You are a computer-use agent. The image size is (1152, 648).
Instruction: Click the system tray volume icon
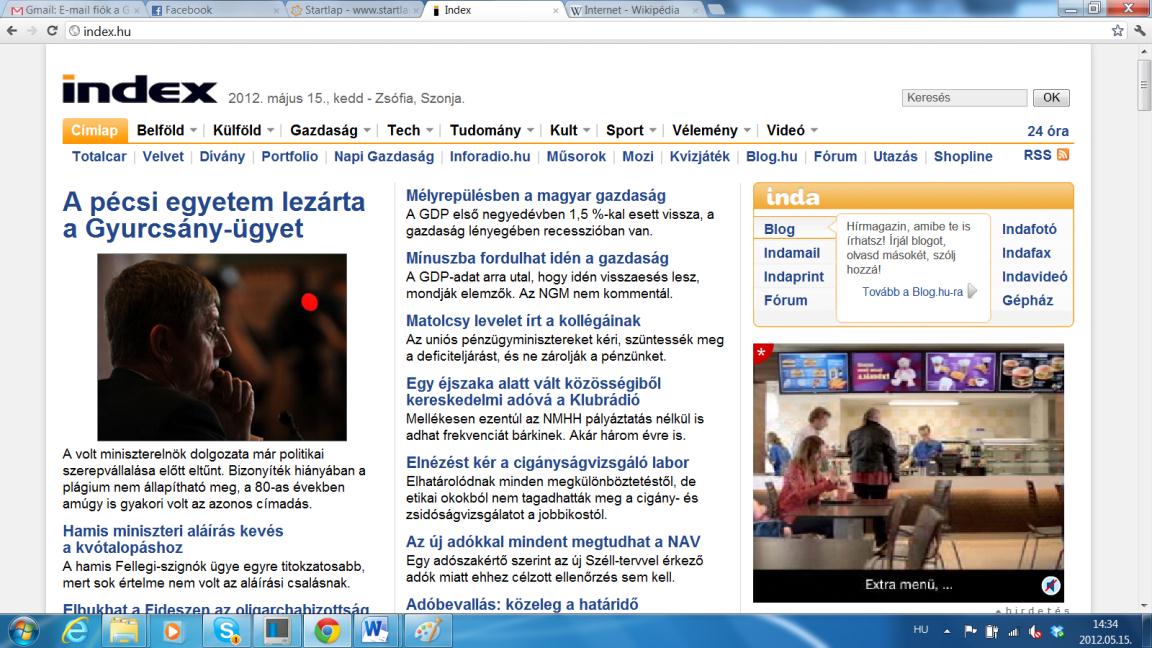pyautogui.click(x=1035, y=631)
